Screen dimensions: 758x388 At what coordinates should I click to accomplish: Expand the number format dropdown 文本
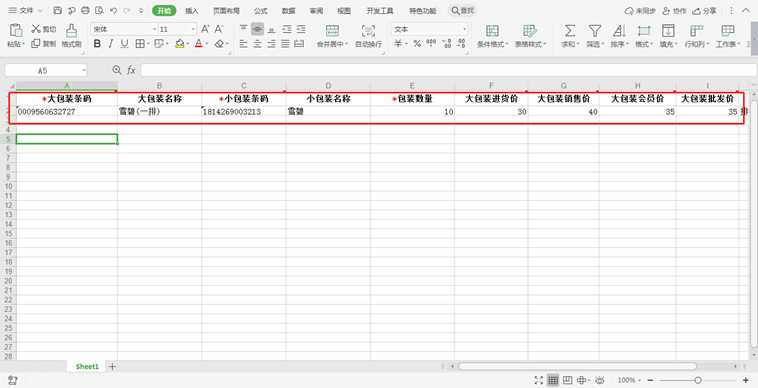pyautogui.click(x=429, y=29)
